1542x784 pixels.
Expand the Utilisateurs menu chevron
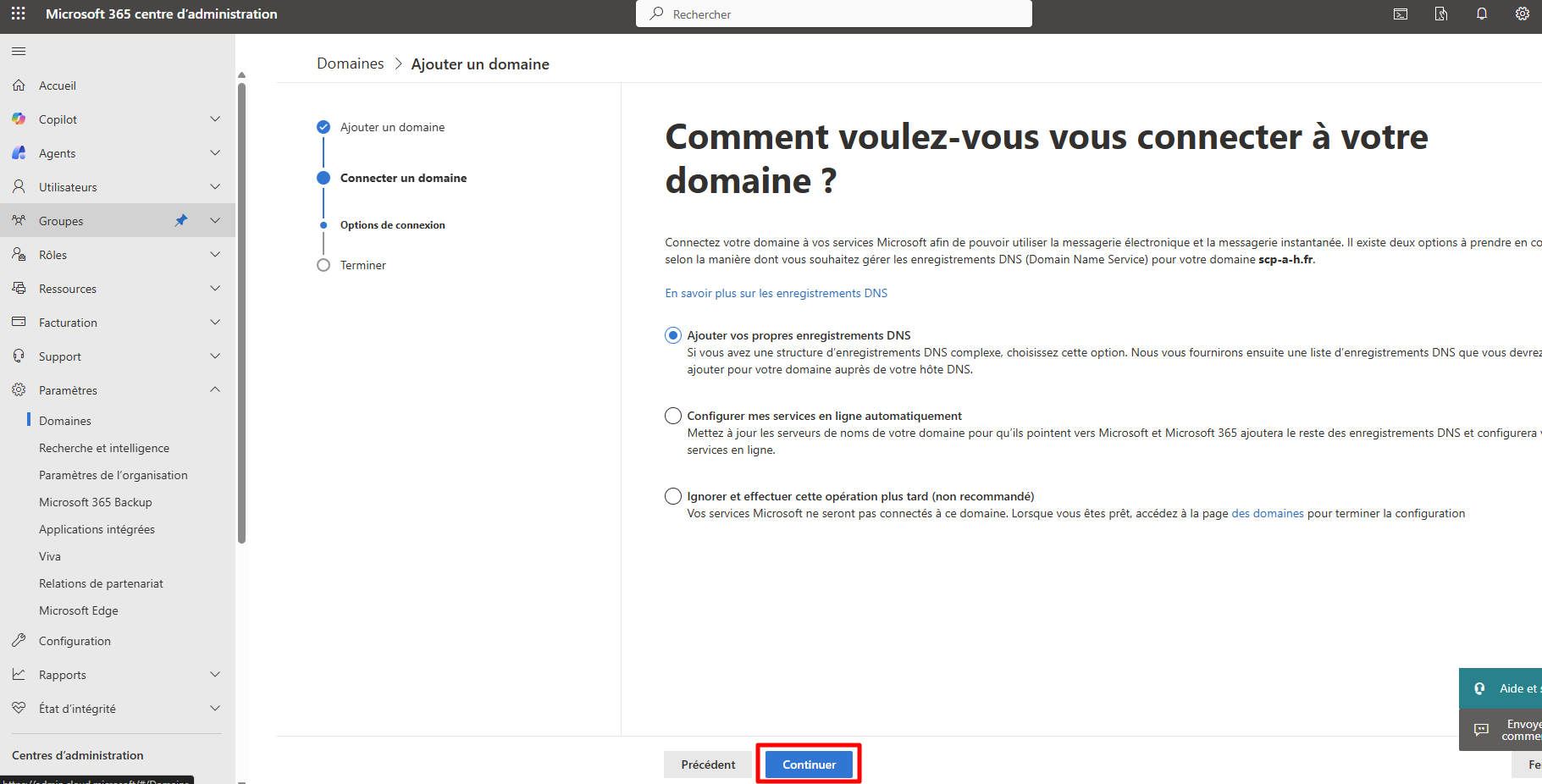click(x=215, y=187)
